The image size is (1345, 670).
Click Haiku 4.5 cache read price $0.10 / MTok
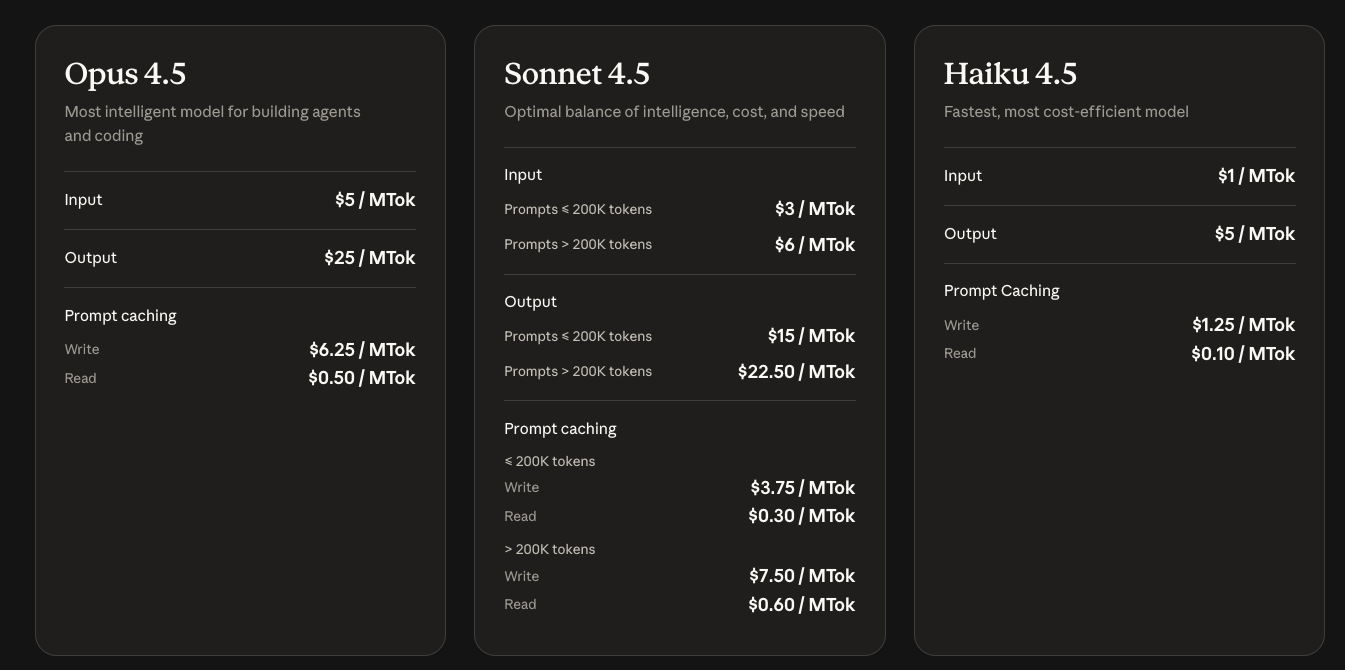(x=1243, y=354)
